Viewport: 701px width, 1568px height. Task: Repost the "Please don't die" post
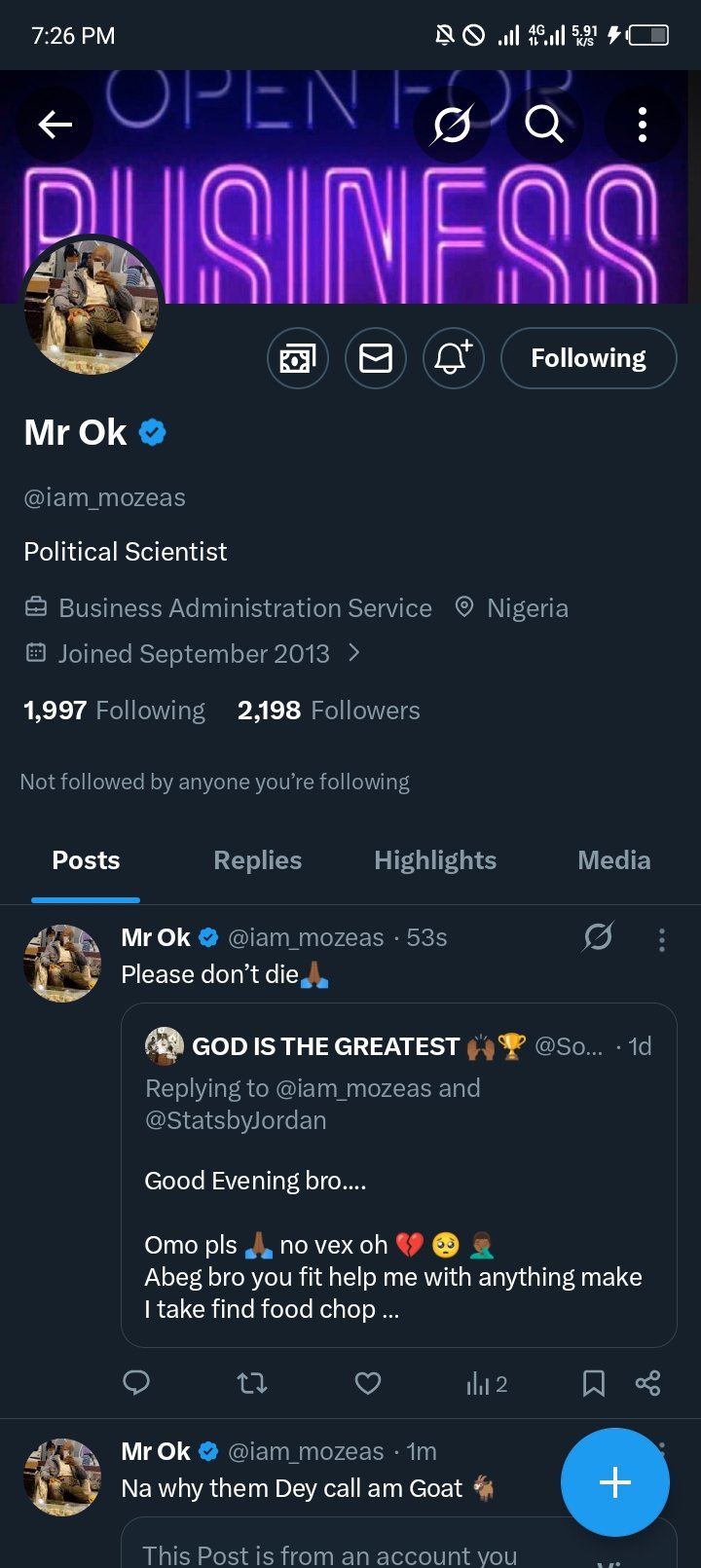pos(252,1383)
